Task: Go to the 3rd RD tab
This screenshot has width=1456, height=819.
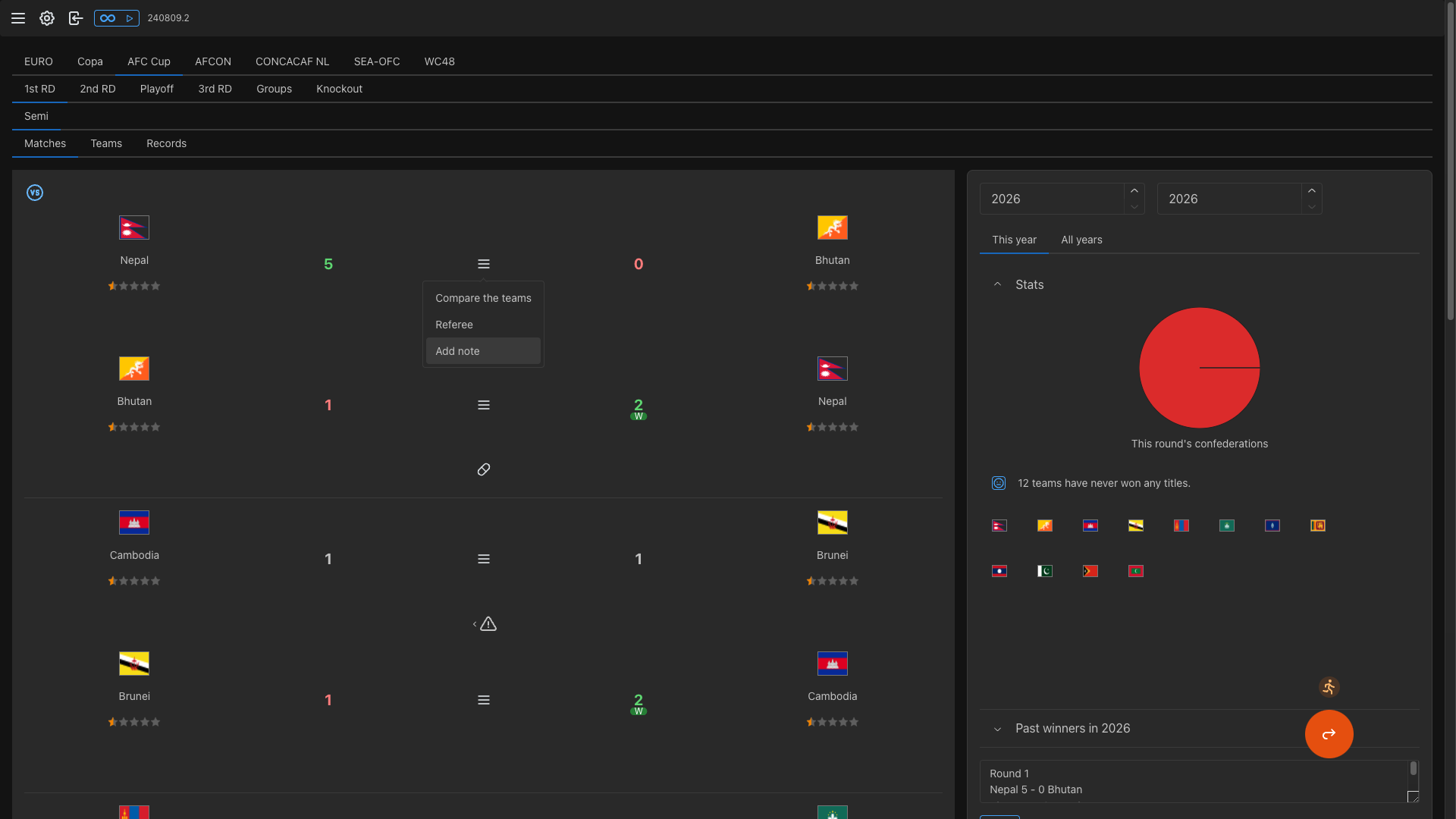Action: click(215, 89)
